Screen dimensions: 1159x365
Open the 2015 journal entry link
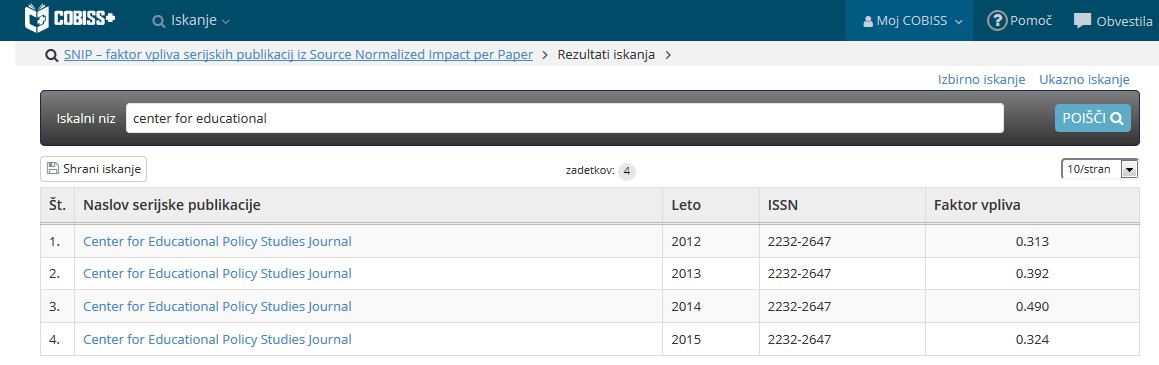pos(217,340)
